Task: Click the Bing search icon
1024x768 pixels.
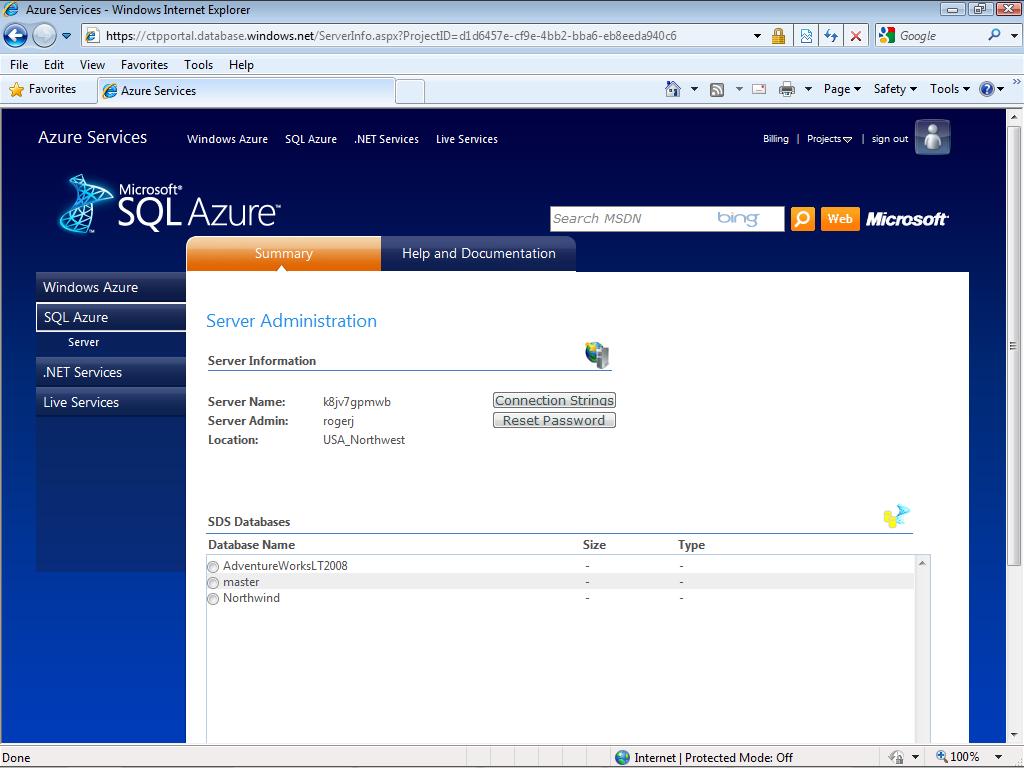Action: coord(802,218)
